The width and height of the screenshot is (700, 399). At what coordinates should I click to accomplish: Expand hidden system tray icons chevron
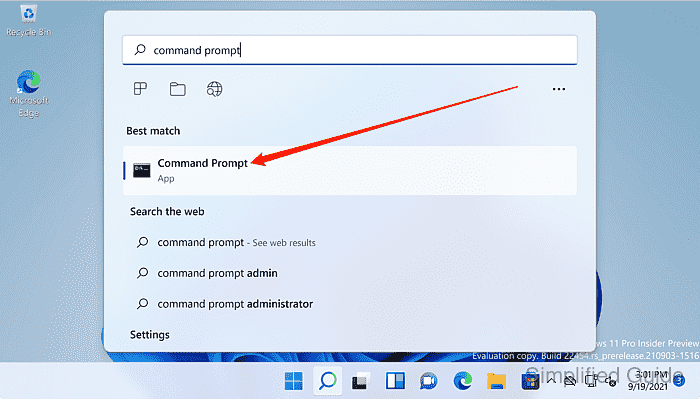[x=551, y=381]
